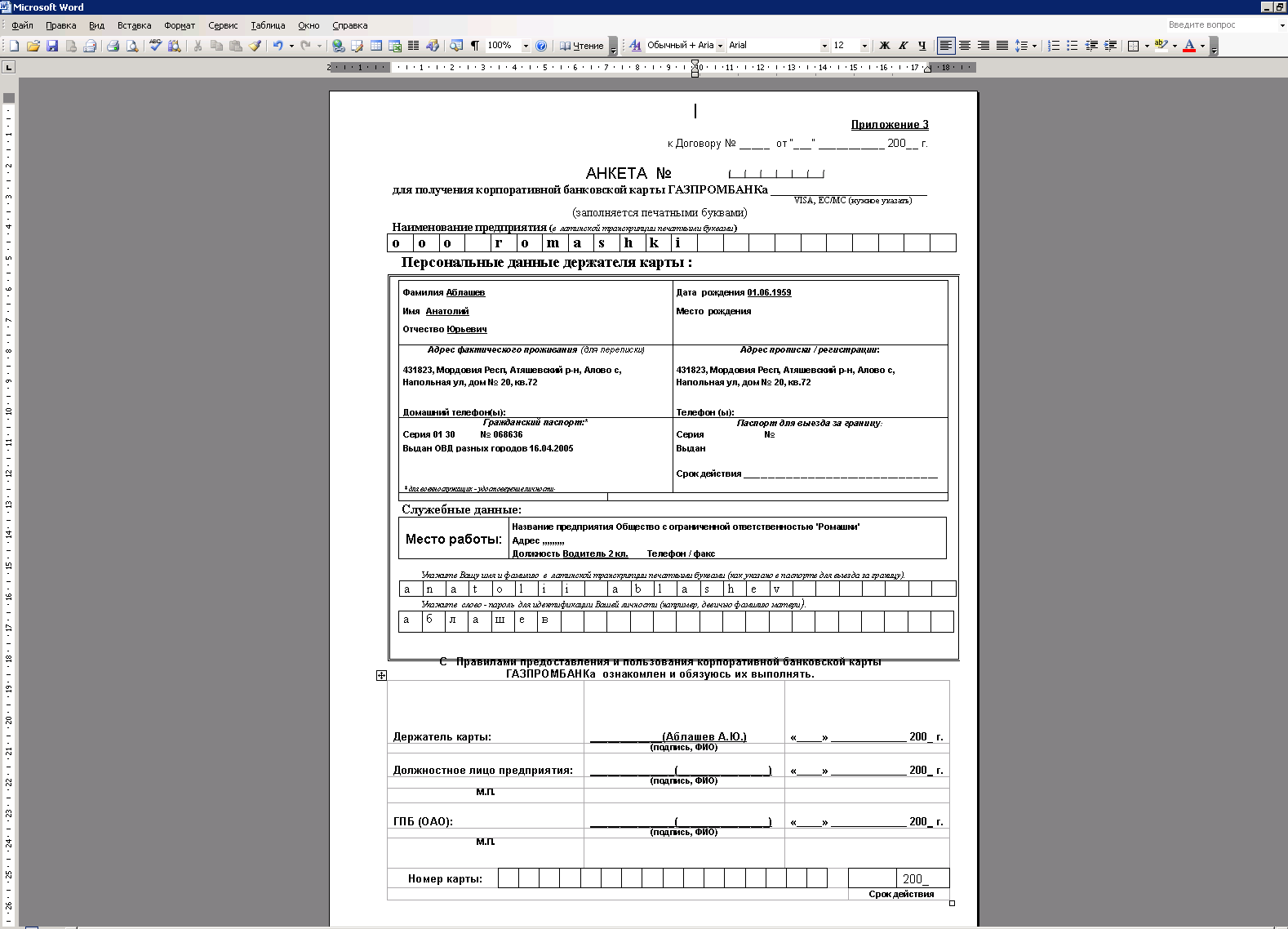The image size is (1288, 929).
Task: Align text to the left
Action: 945,46
